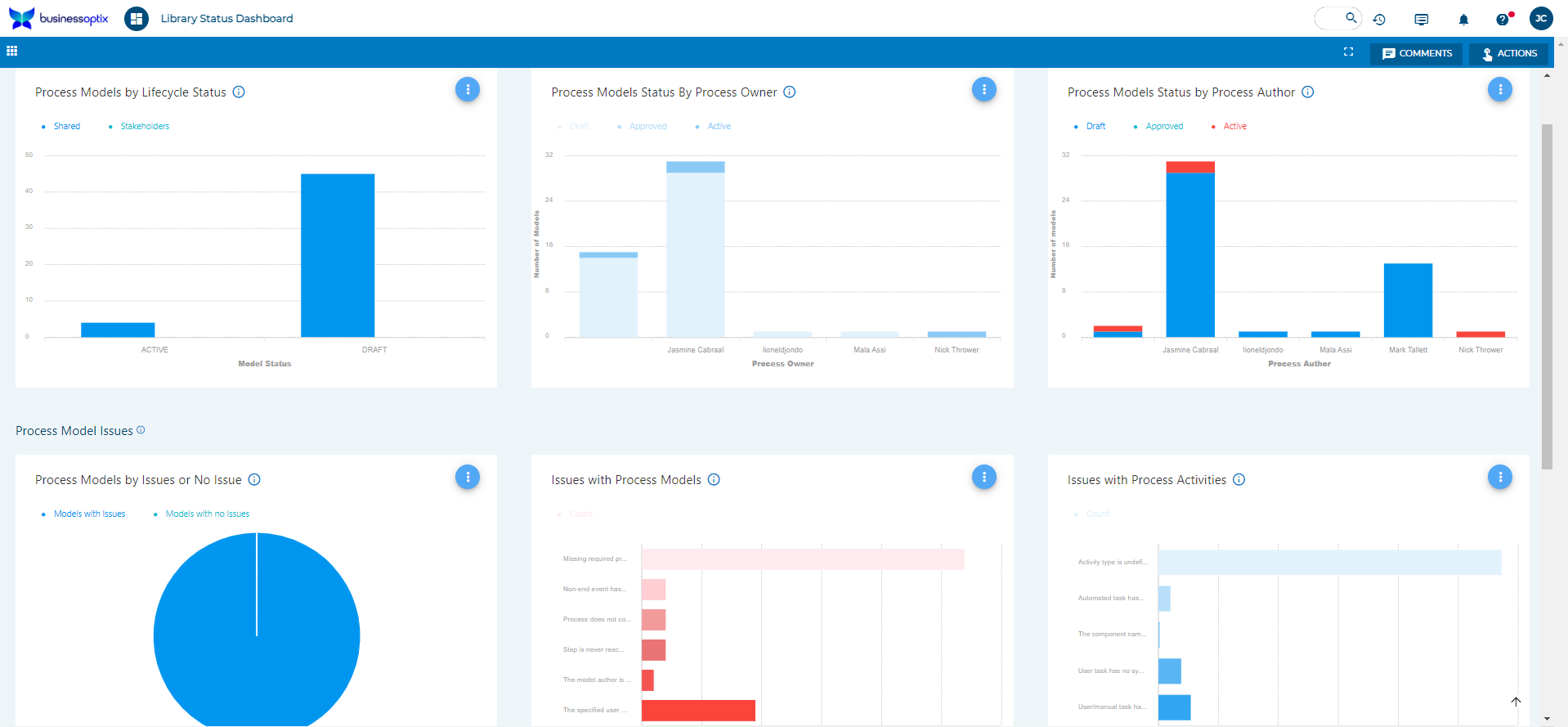Toggle the Active legend in Process Author chart
Viewport: 1568px width, 727px height.
click(x=1234, y=126)
